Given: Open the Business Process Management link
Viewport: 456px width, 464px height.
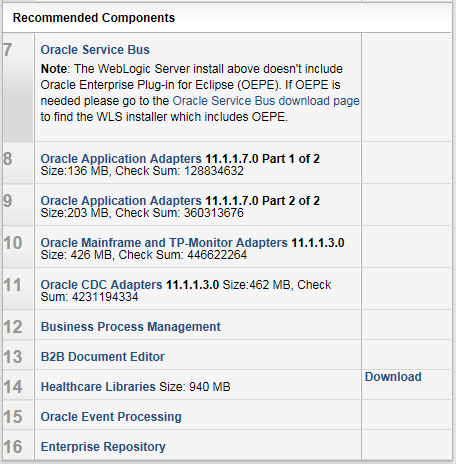Looking at the screenshot, I should tap(131, 327).
